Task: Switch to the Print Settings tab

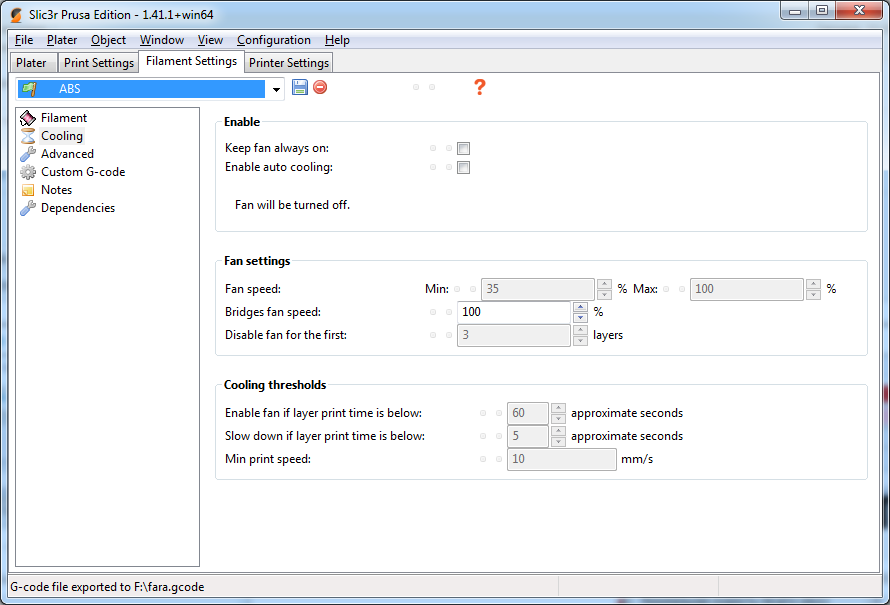Action: (99, 62)
